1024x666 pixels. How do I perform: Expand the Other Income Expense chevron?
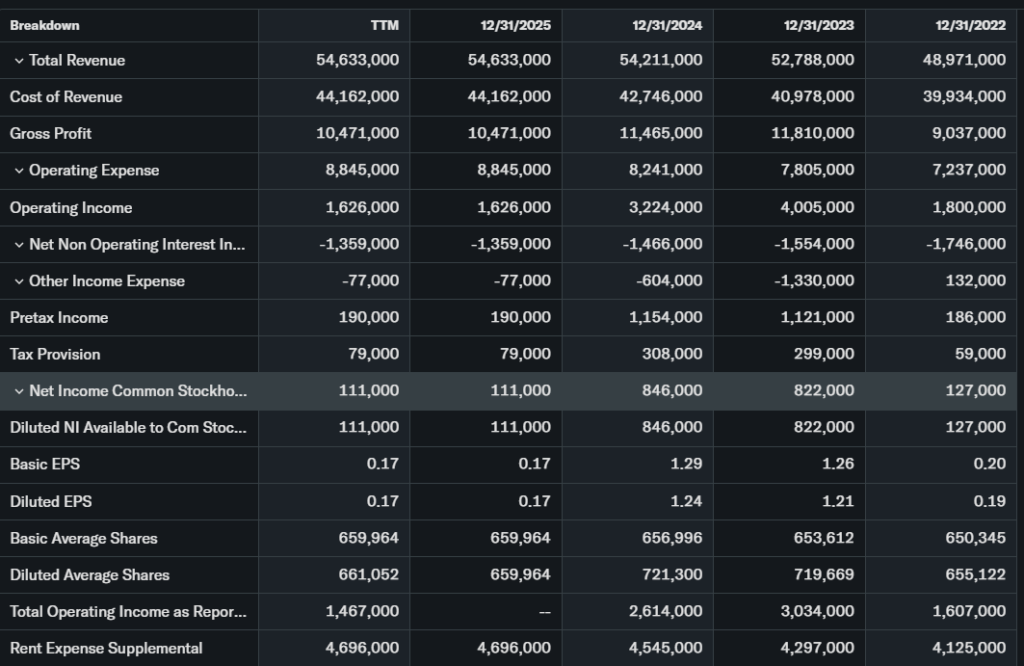19,281
